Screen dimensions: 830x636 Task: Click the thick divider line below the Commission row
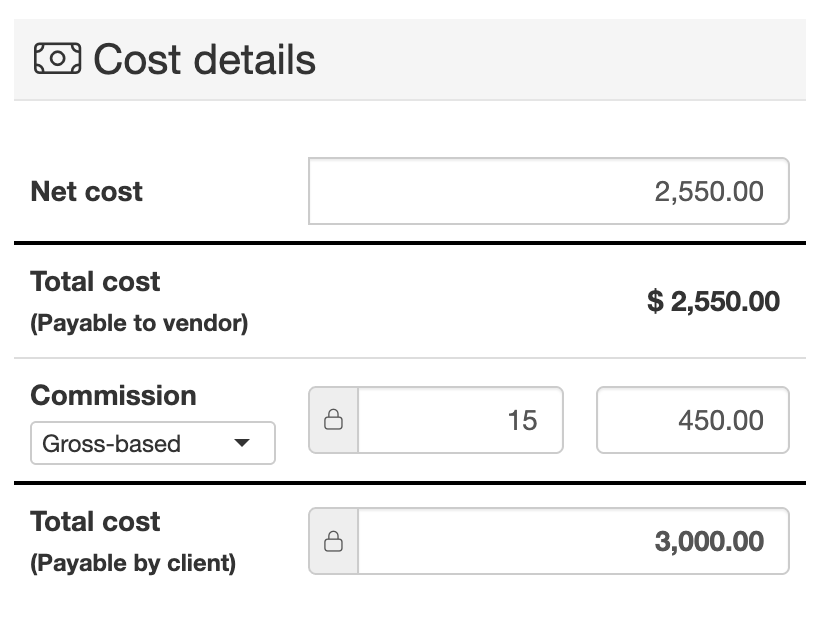410,484
